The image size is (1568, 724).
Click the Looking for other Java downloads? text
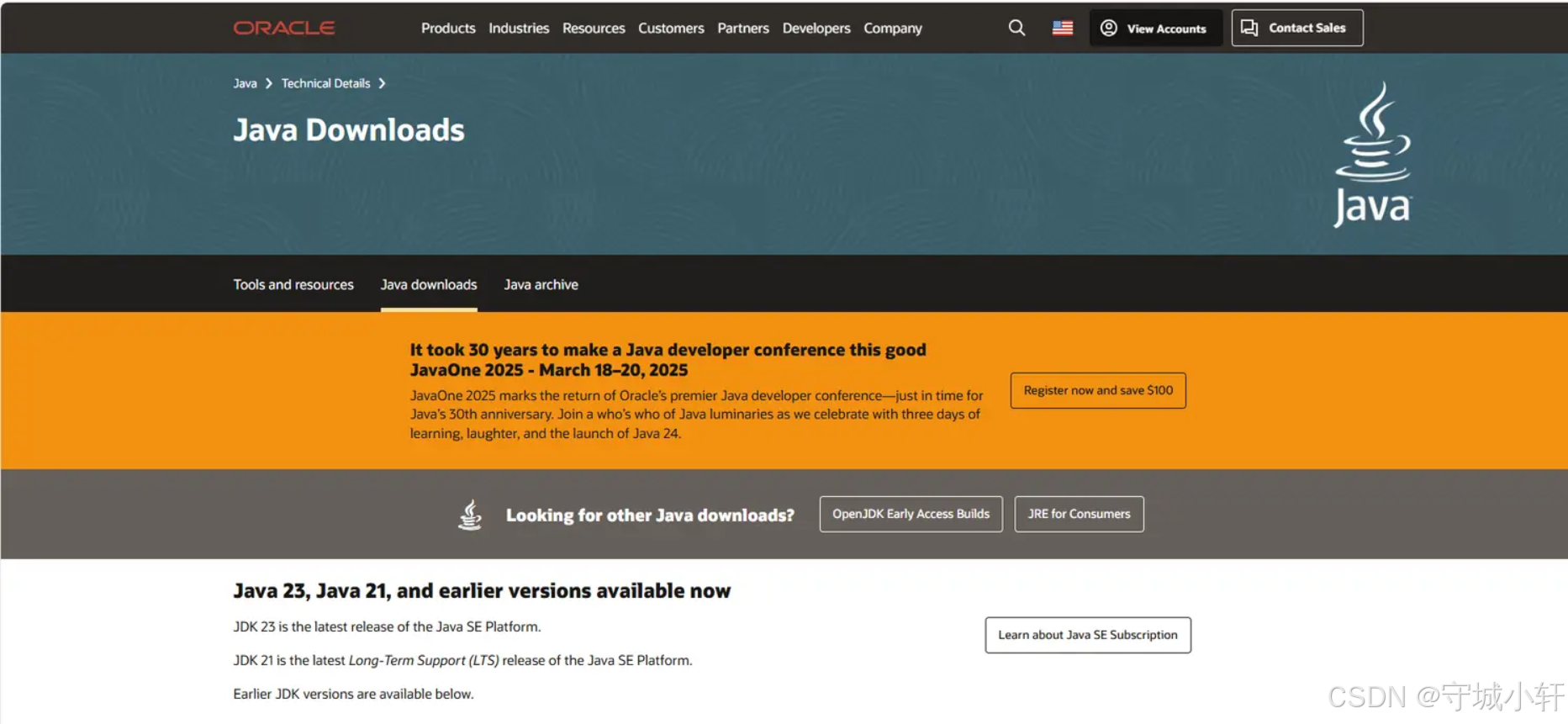[650, 515]
